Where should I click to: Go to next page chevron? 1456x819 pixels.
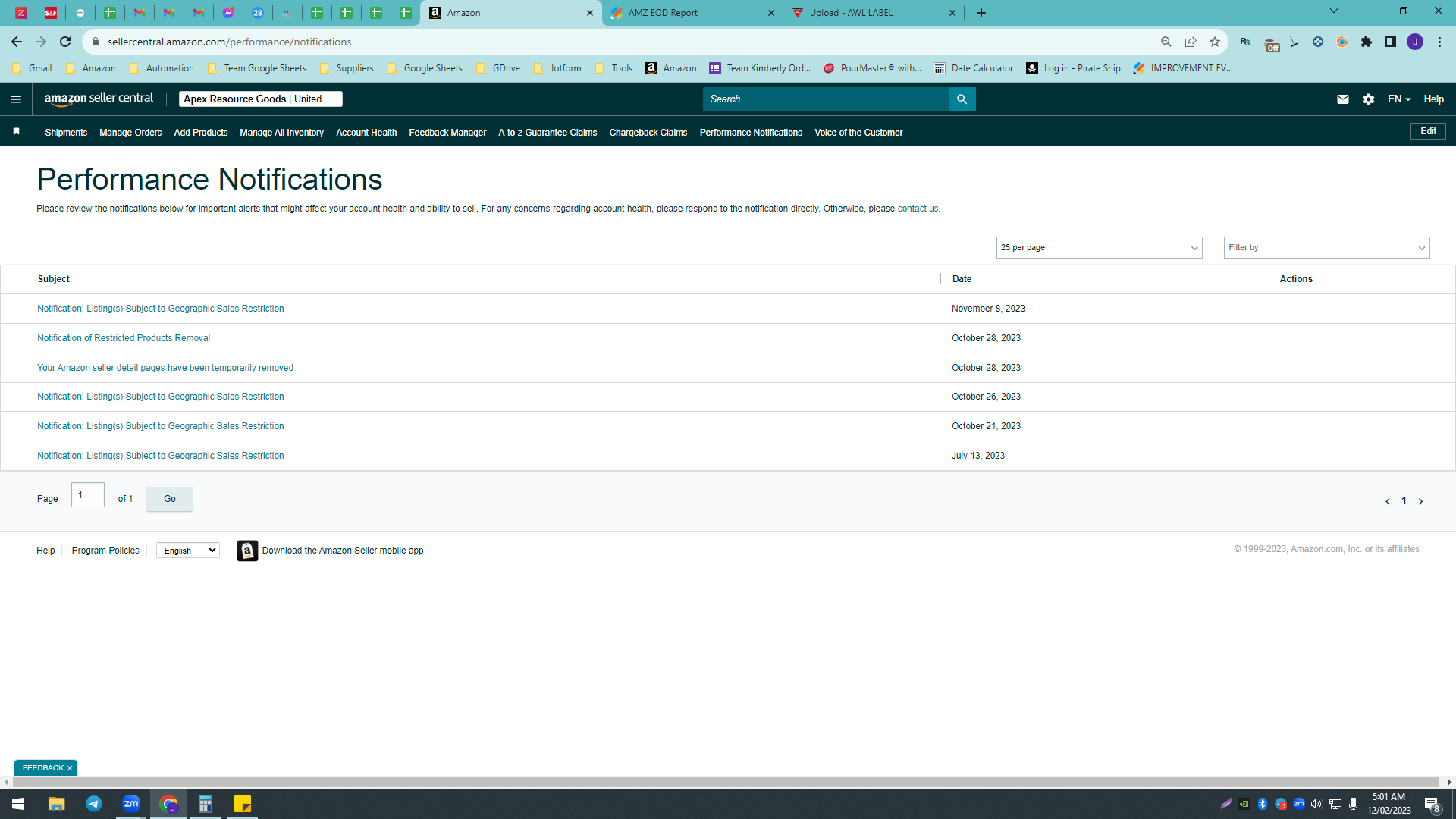tap(1420, 501)
